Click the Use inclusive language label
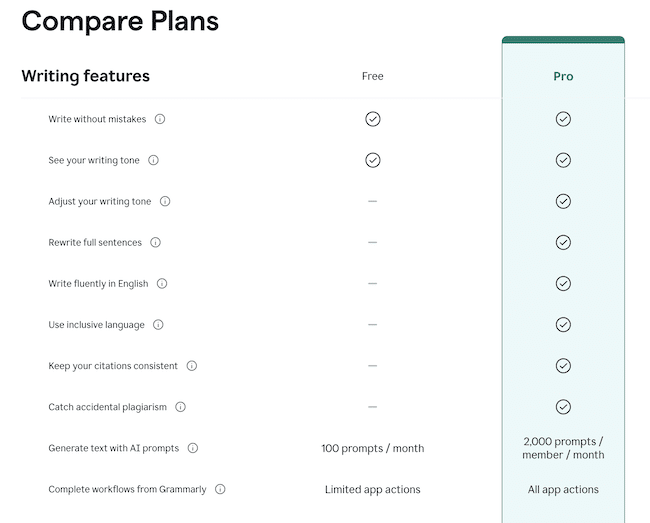Viewport: 650px width, 523px height. [x=96, y=324]
